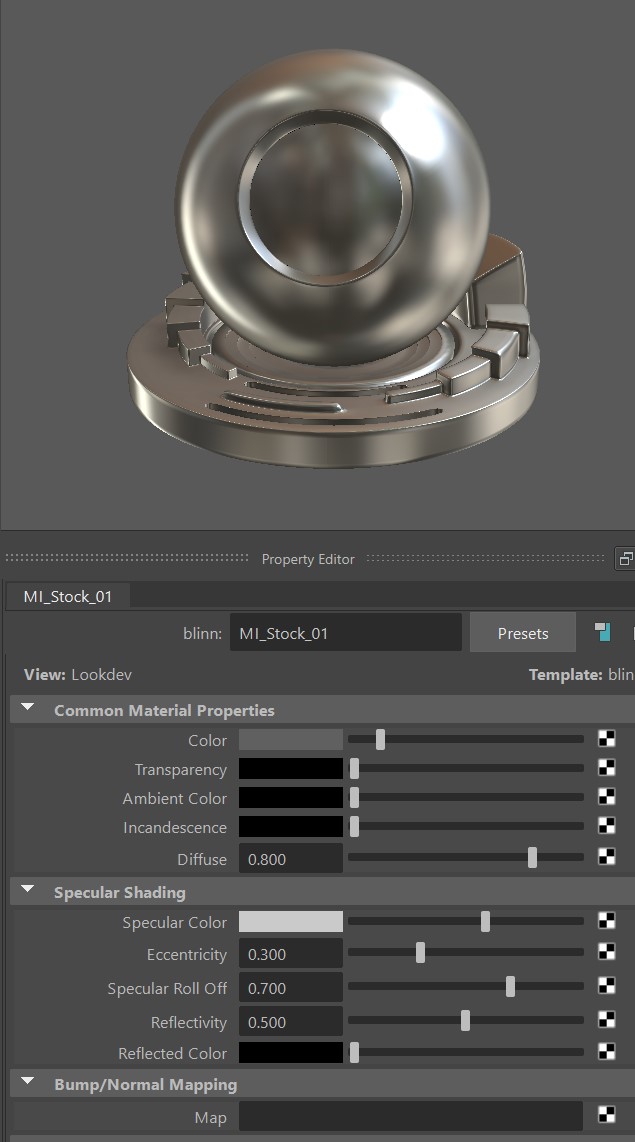This screenshot has height=1142, width=635.
Task: Click the Reflected Color label
Action: [x=173, y=1053]
